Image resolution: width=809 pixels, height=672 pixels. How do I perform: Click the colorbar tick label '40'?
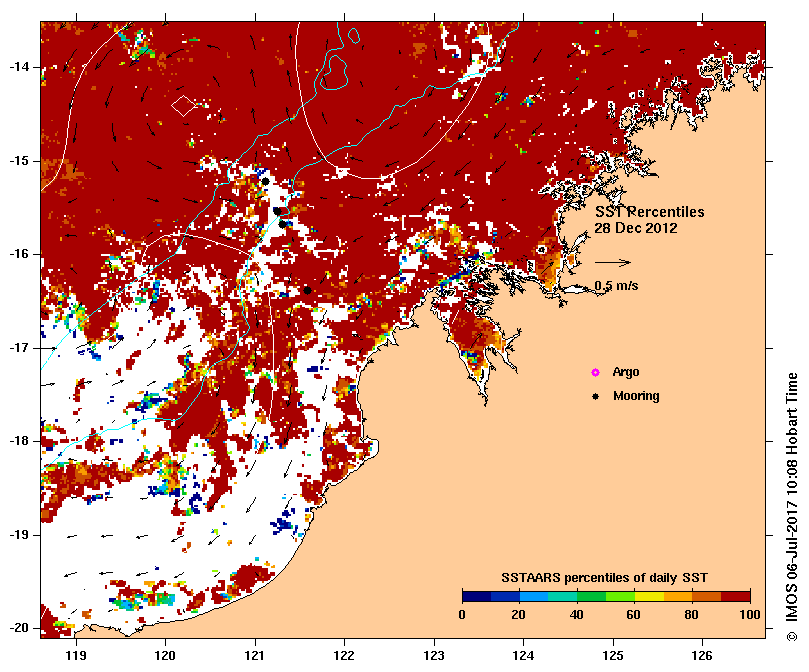pyautogui.click(x=576, y=615)
